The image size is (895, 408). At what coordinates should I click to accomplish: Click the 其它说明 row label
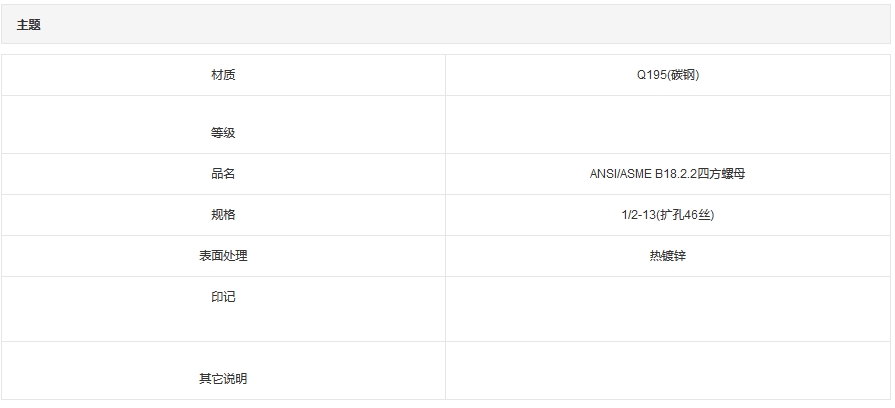pos(223,379)
